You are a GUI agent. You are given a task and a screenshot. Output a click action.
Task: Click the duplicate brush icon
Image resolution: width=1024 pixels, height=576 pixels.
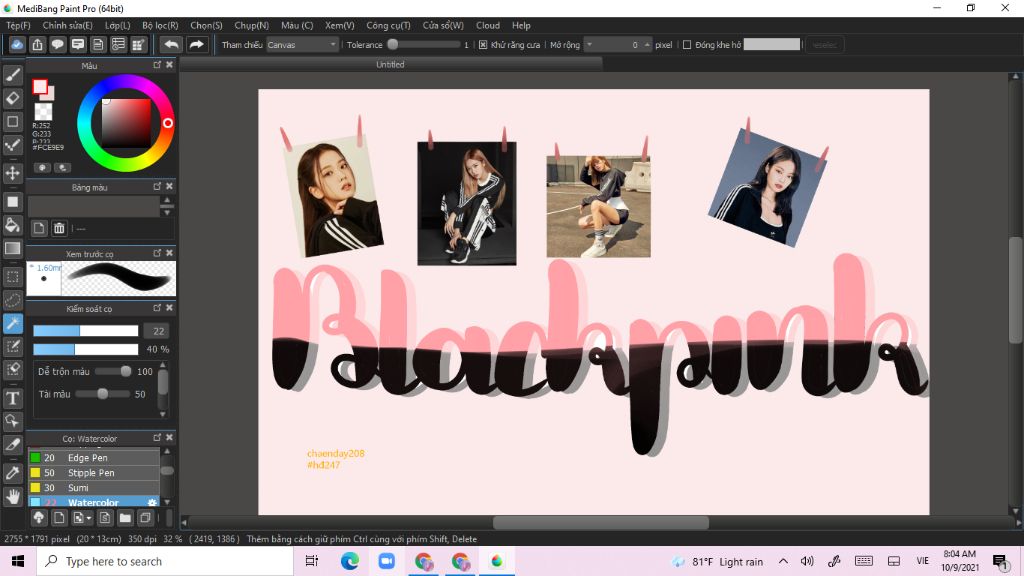click(145, 518)
